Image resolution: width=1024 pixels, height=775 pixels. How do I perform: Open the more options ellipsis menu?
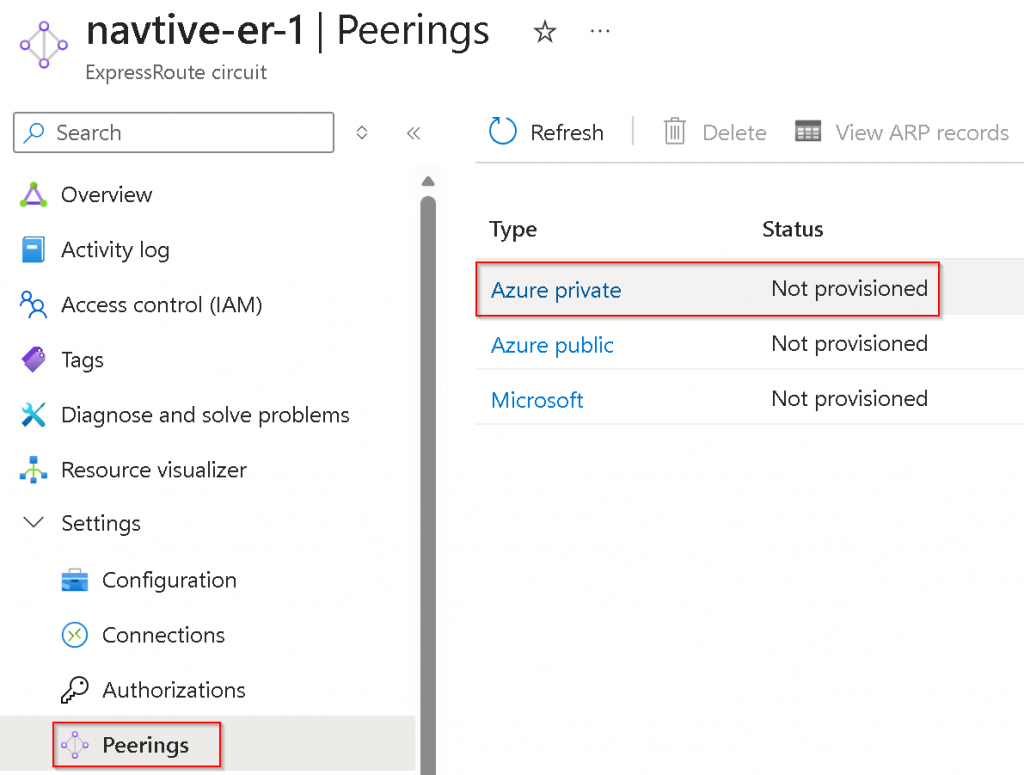point(600,33)
